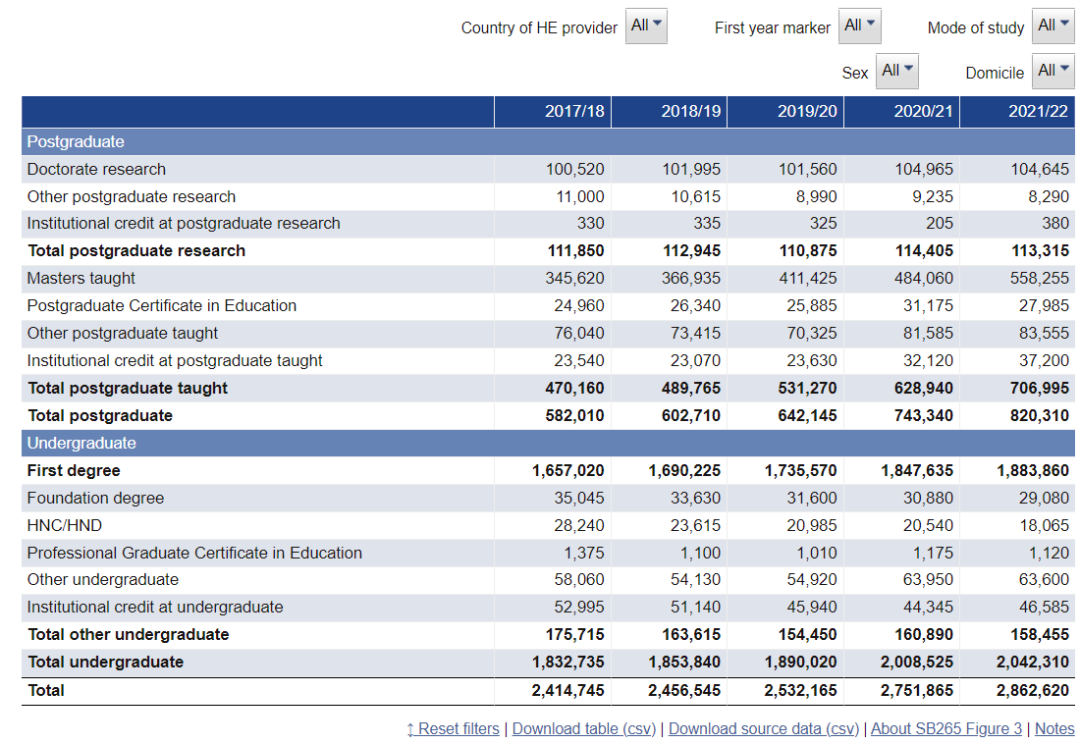Click Total postgraduate taught row label
Viewport: 1080px width, 744px height.
[127, 389]
